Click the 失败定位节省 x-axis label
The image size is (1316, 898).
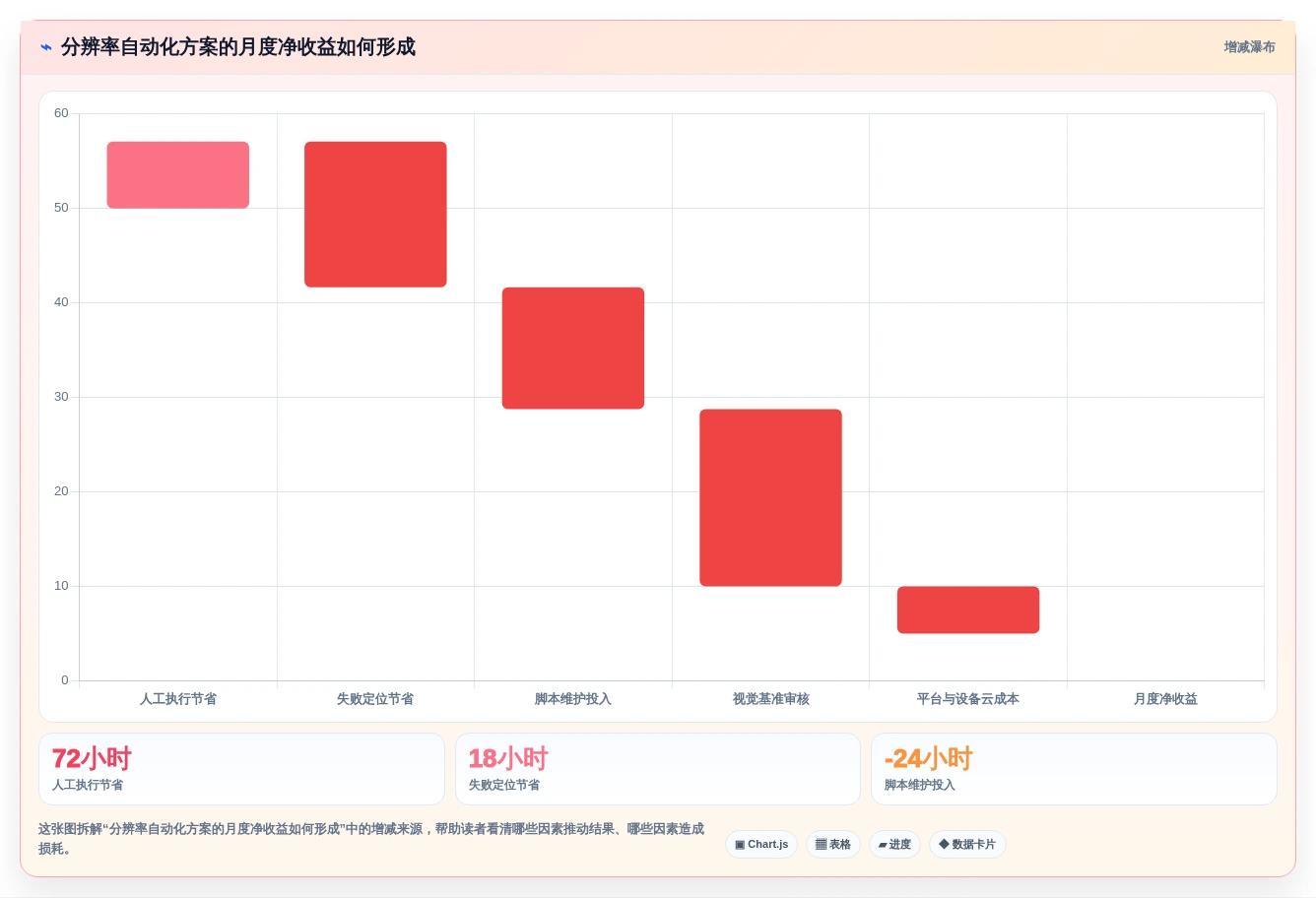pos(375,699)
